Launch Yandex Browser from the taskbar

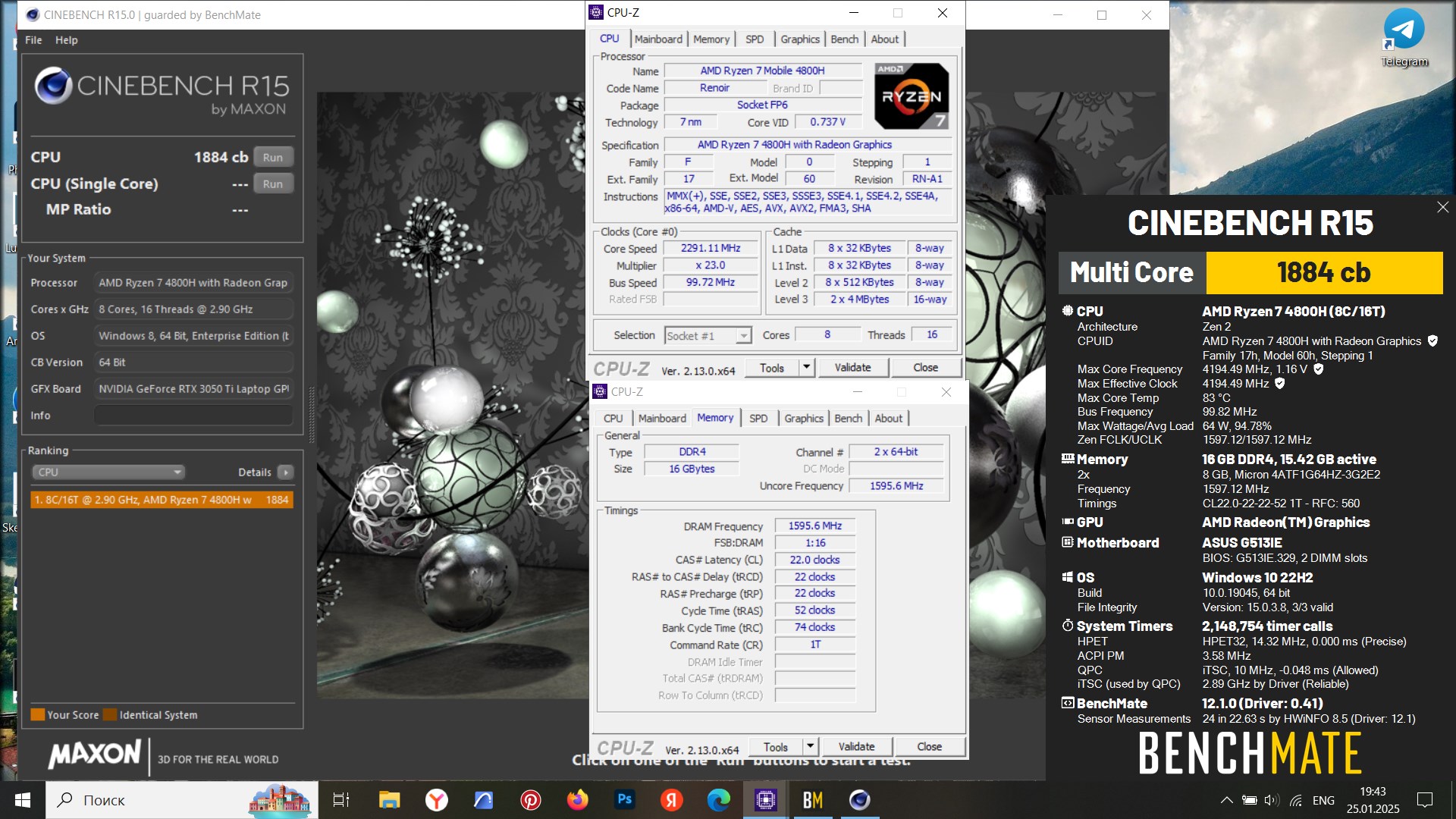click(436, 800)
